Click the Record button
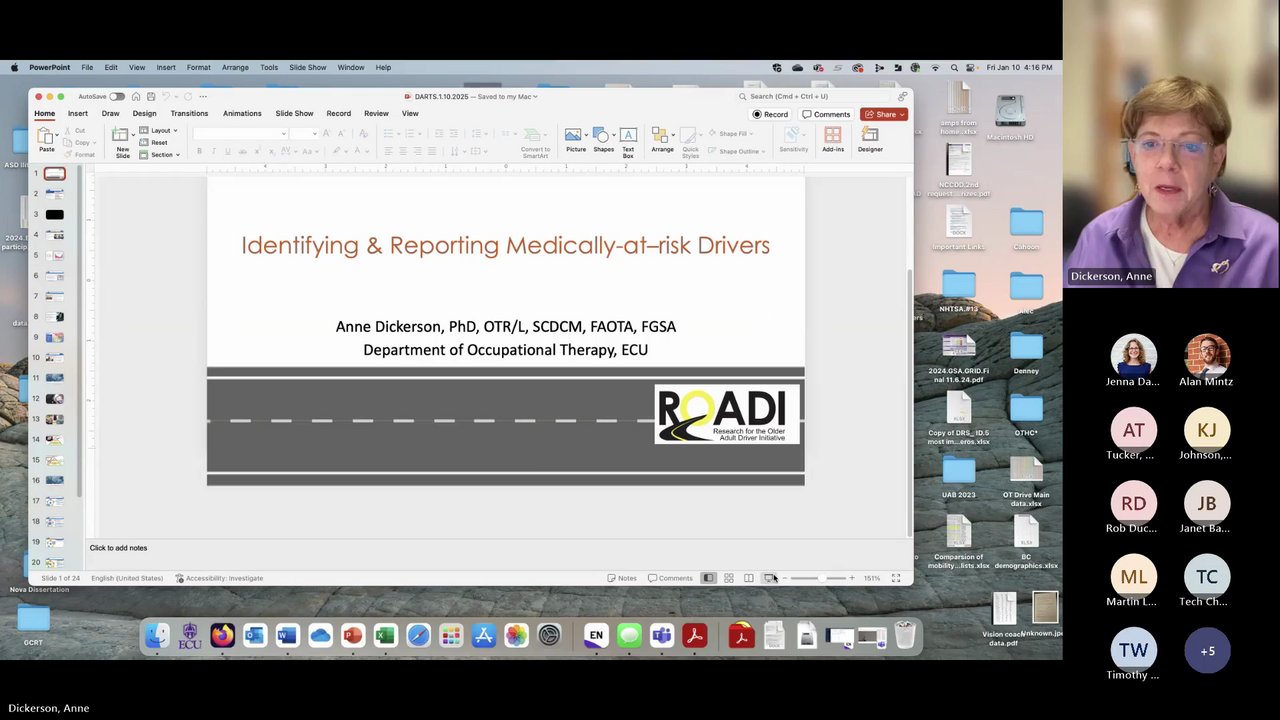The width and height of the screenshot is (1280, 720). click(x=771, y=114)
